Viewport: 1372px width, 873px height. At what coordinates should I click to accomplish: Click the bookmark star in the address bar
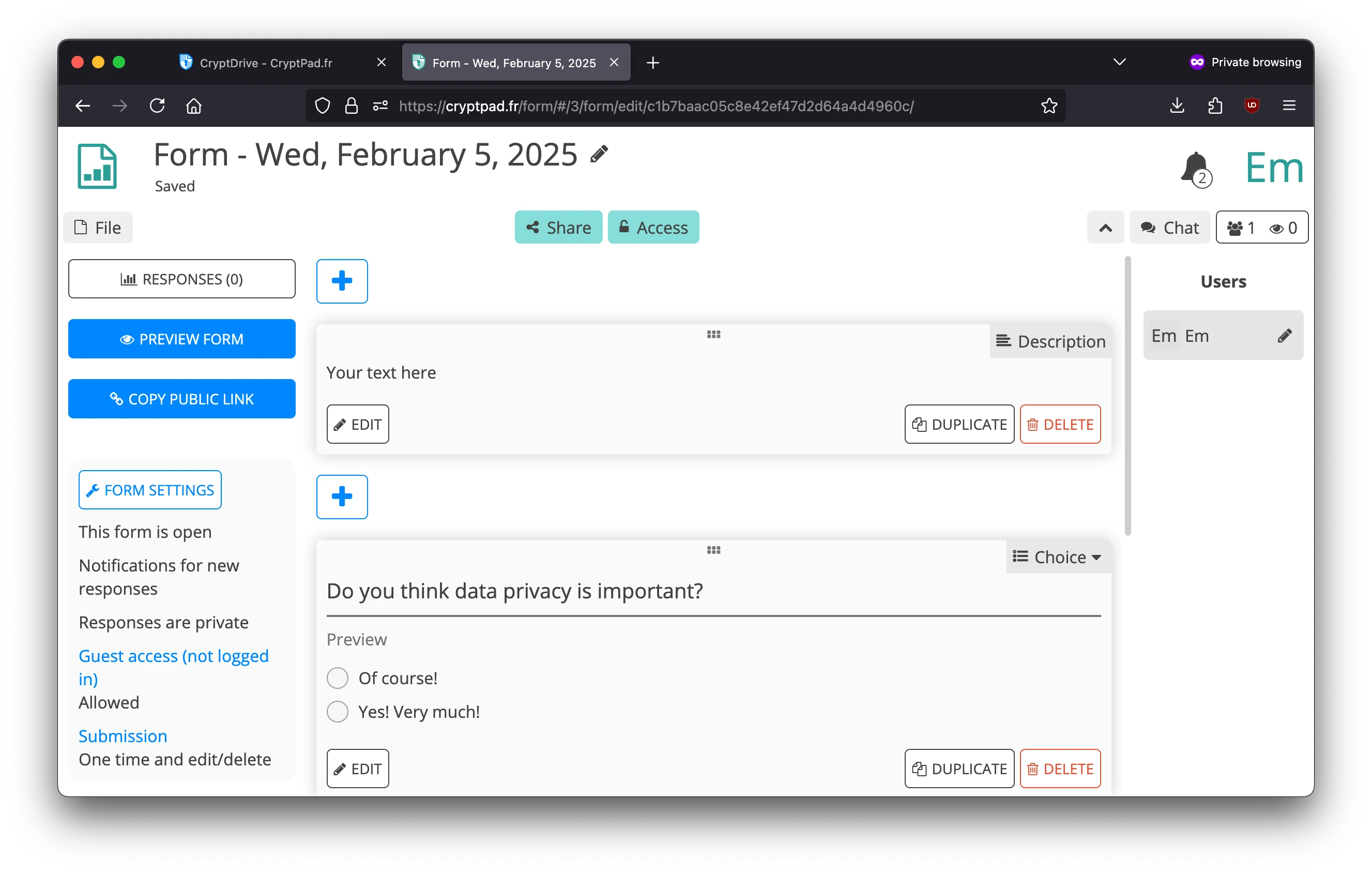[x=1049, y=106]
